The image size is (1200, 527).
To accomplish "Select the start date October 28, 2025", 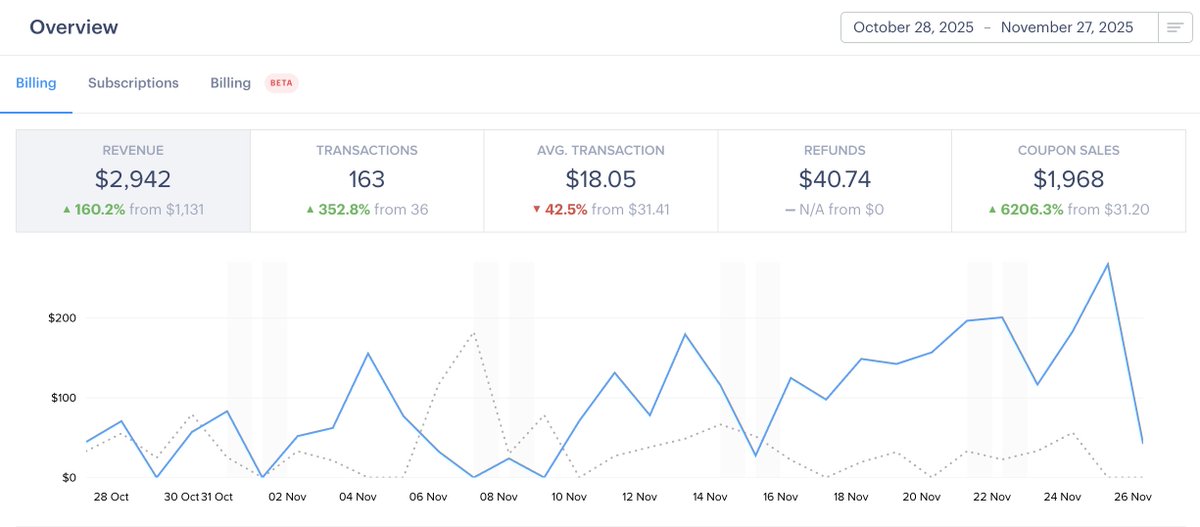I will [x=913, y=28].
